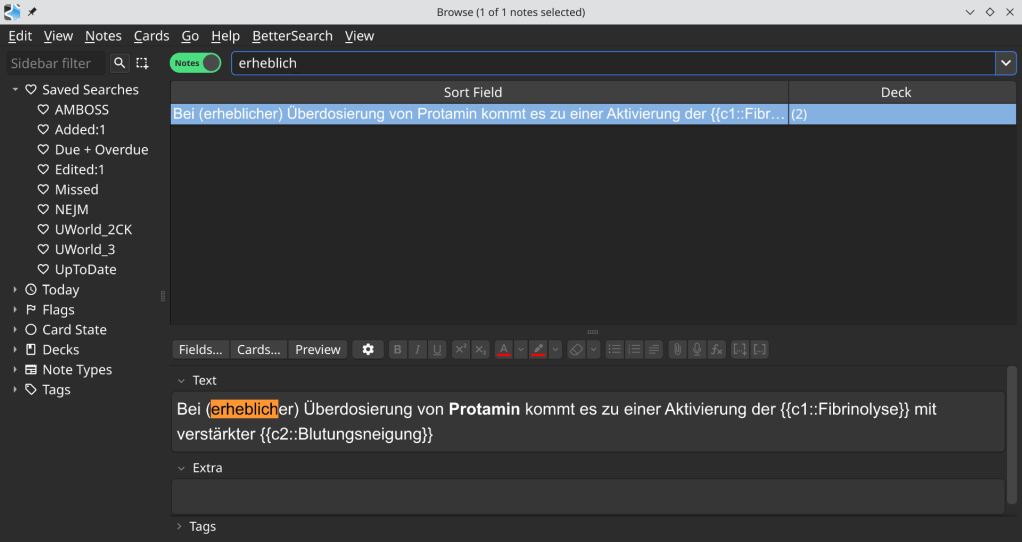Viewport: 1022px width, 542px height.
Task: Click the editor settings gear icon
Action: point(368,350)
